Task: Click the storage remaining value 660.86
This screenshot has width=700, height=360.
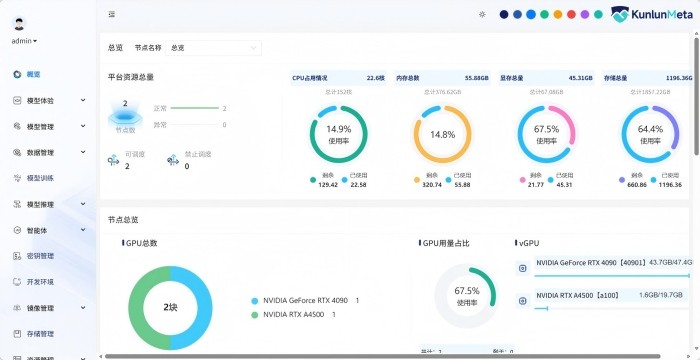Action: click(x=637, y=184)
